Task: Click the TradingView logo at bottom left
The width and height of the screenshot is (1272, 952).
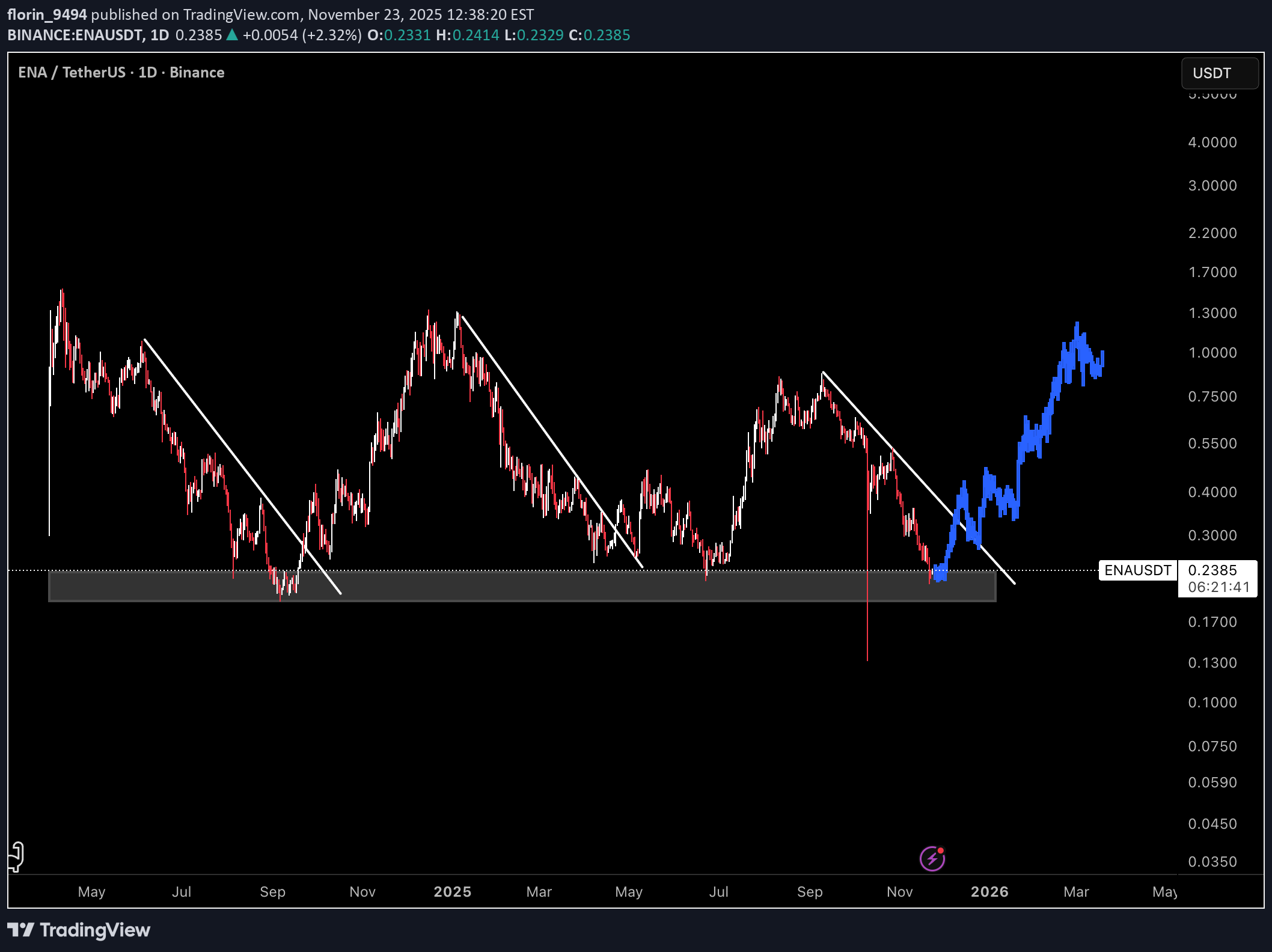Action: (x=79, y=930)
